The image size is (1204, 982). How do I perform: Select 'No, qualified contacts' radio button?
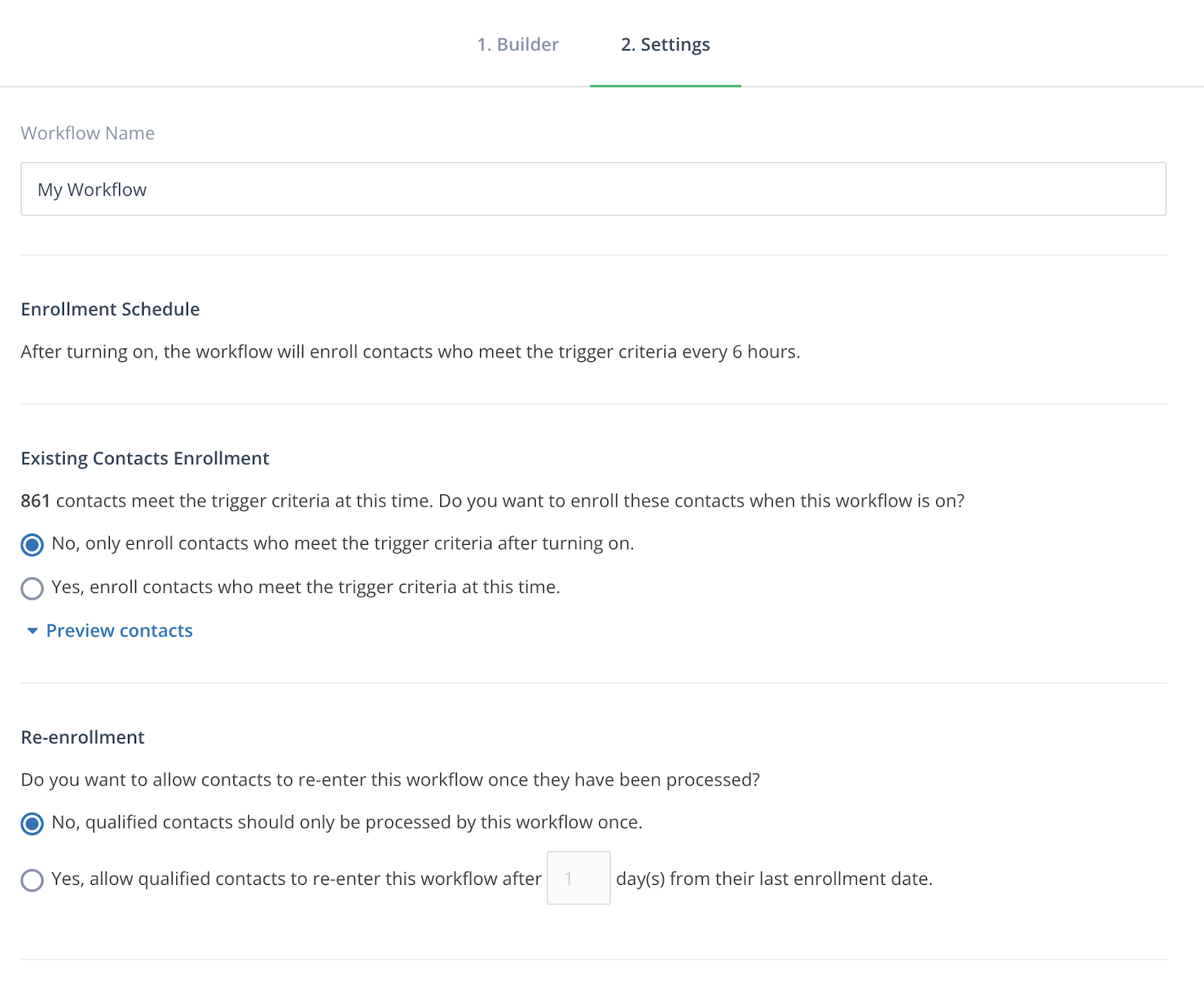tap(32, 823)
